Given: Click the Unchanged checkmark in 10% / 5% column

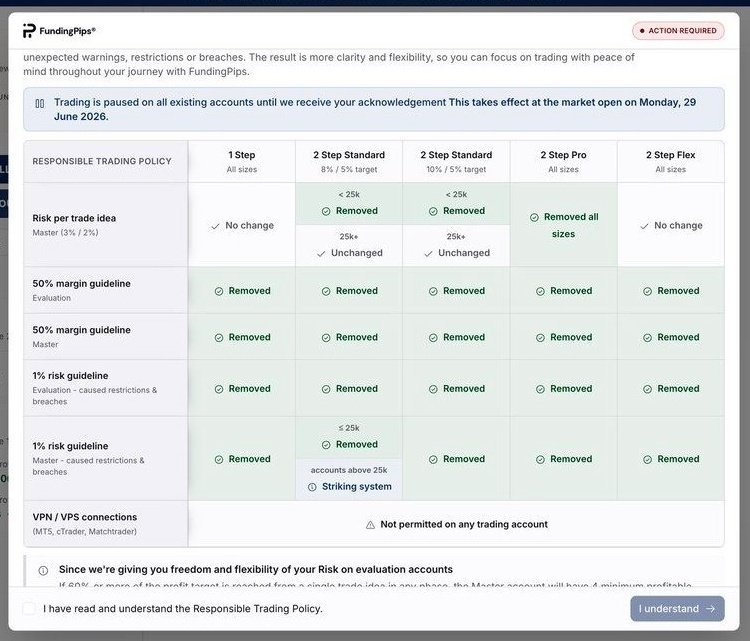Looking at the screenshot, I should pos(428,254).
